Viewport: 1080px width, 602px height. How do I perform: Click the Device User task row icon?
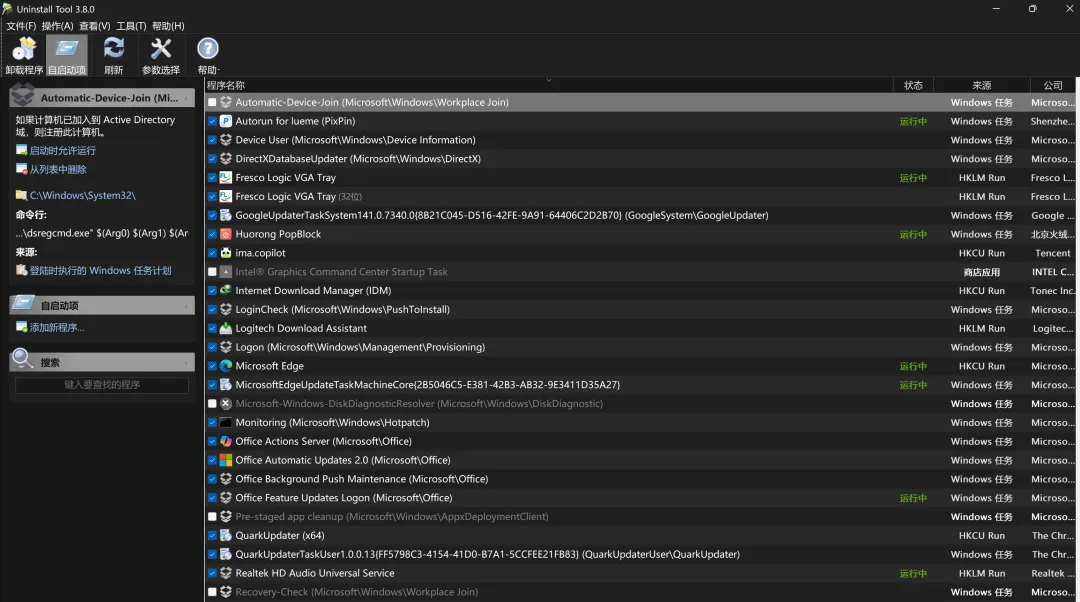pyautogui.click(x=225, y=140)
